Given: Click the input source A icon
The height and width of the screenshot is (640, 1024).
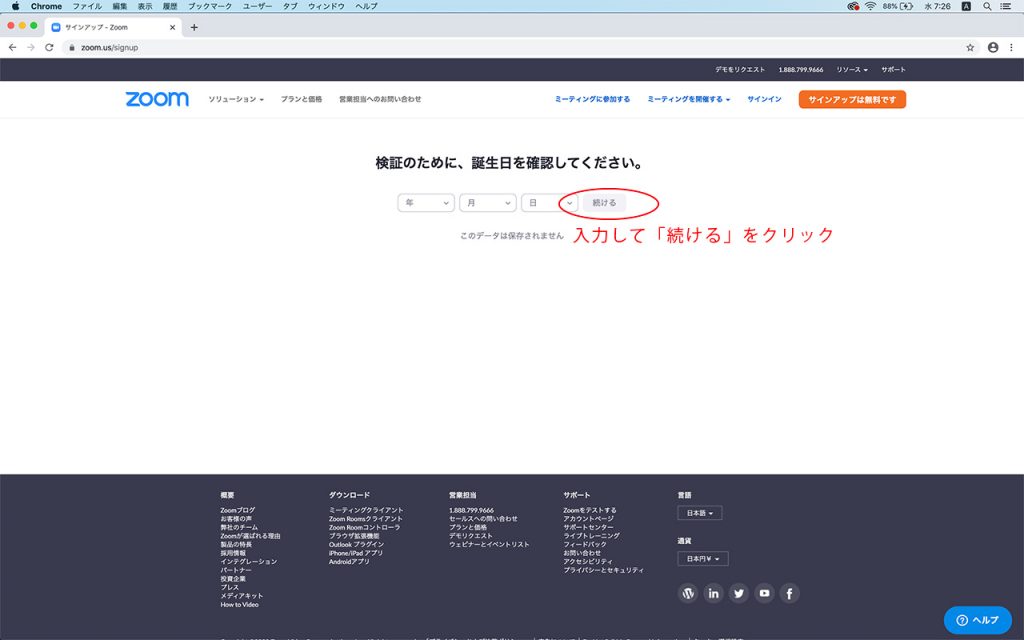Looking at the screenshot, I should point(966,6).
